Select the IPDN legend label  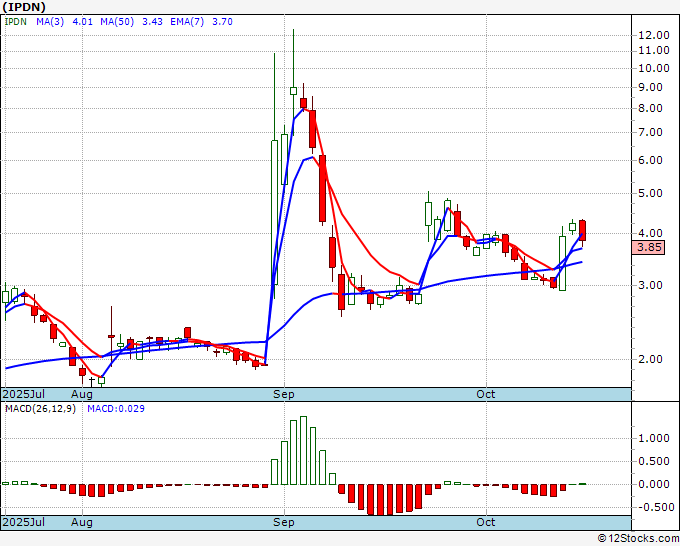[x=16, y=22]
